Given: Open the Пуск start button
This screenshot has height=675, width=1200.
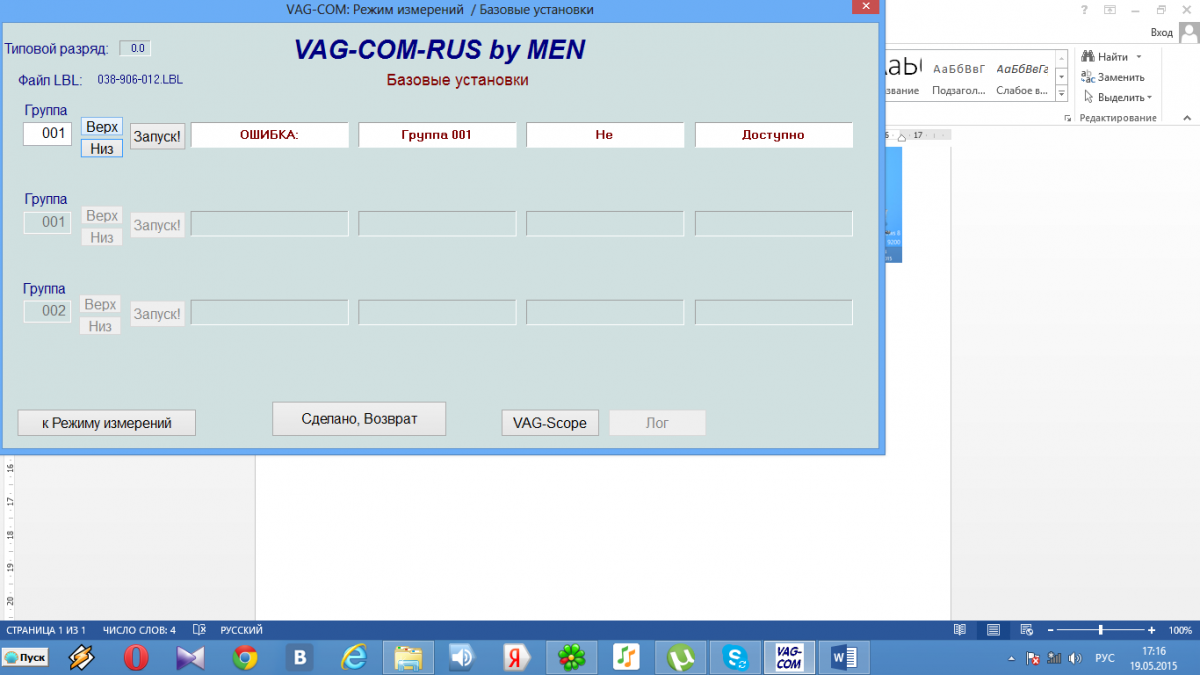Looking at the screenshot, I should [x=27, y=657].
